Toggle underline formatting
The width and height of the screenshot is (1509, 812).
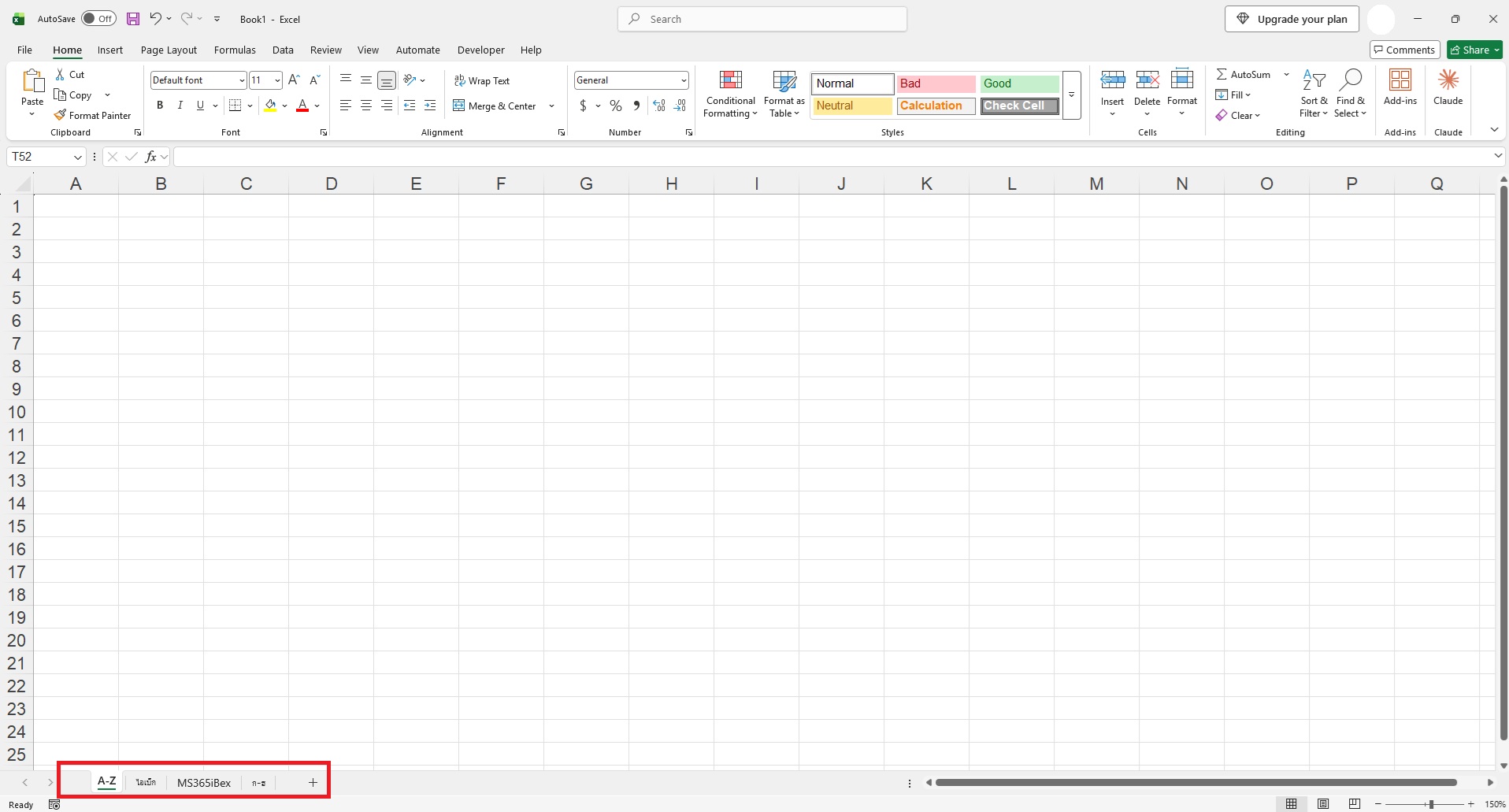point(201,106)
